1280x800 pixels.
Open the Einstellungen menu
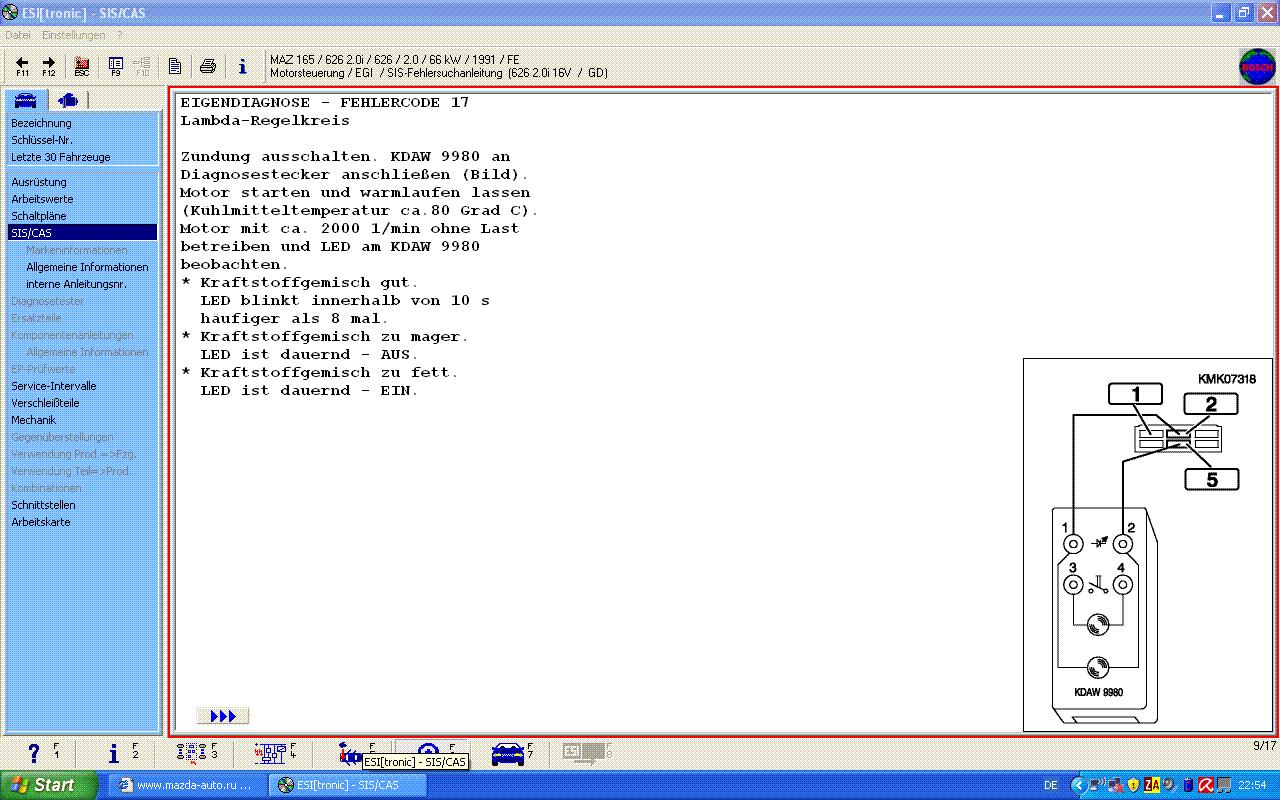pyautogui.click(x=73, y=35)
